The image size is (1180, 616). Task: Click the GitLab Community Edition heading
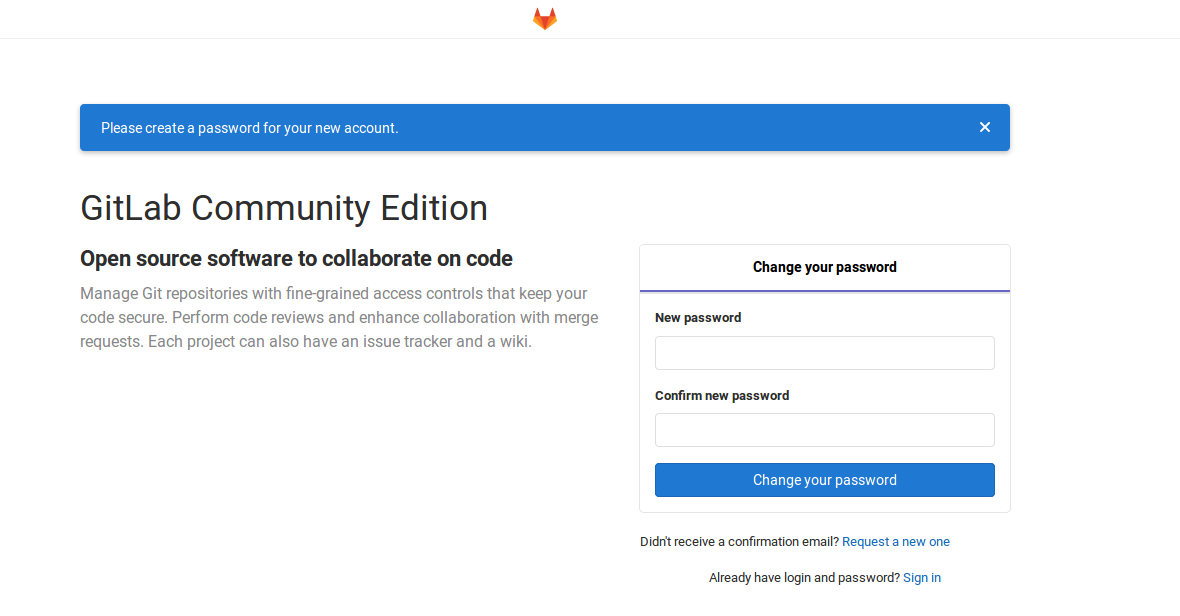click(284, 208)
